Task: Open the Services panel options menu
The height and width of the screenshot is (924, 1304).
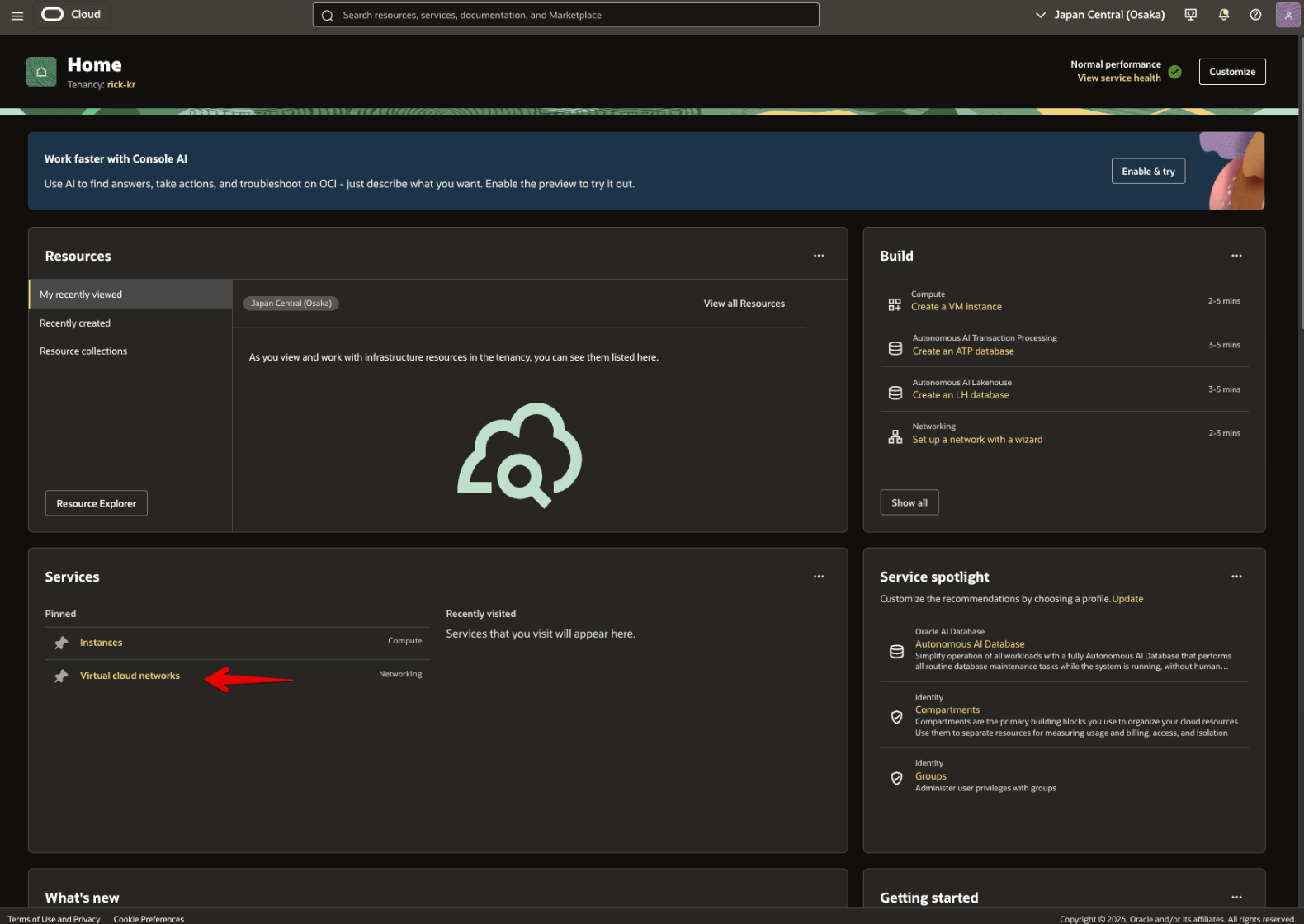Action: (819, 577)
